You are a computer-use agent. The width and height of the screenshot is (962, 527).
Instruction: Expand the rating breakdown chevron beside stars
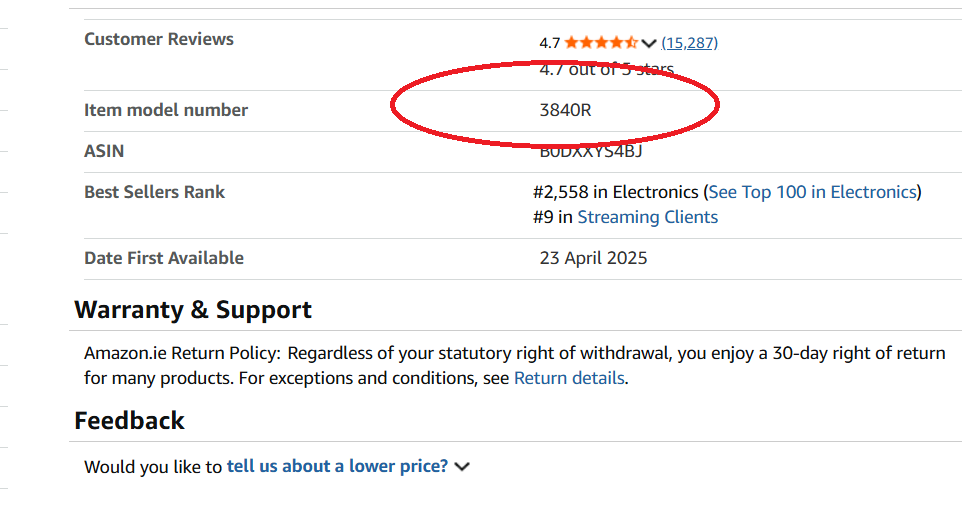[x=649, y=43]
